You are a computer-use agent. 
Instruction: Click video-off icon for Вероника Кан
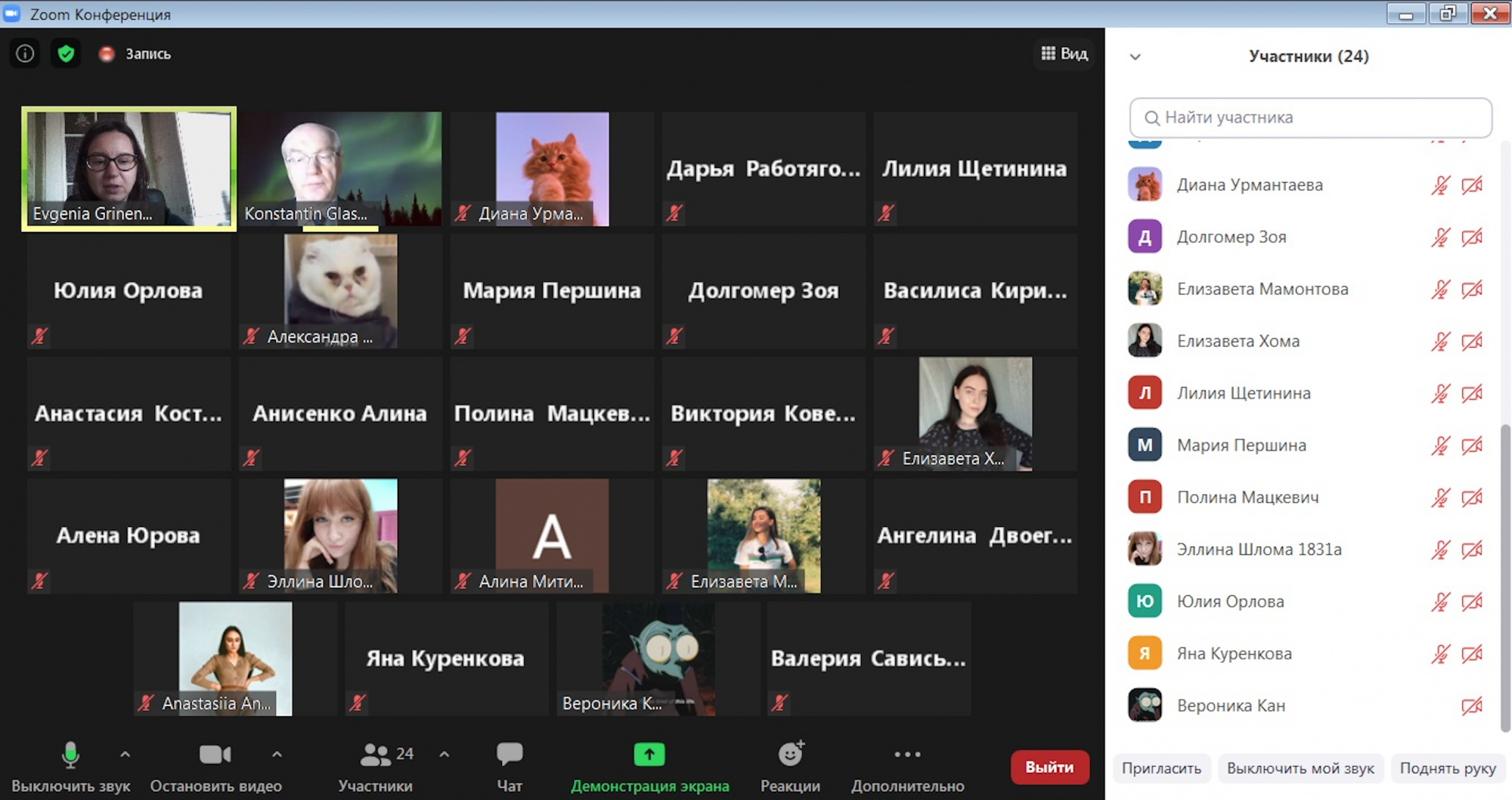(x=1472, y=706)
